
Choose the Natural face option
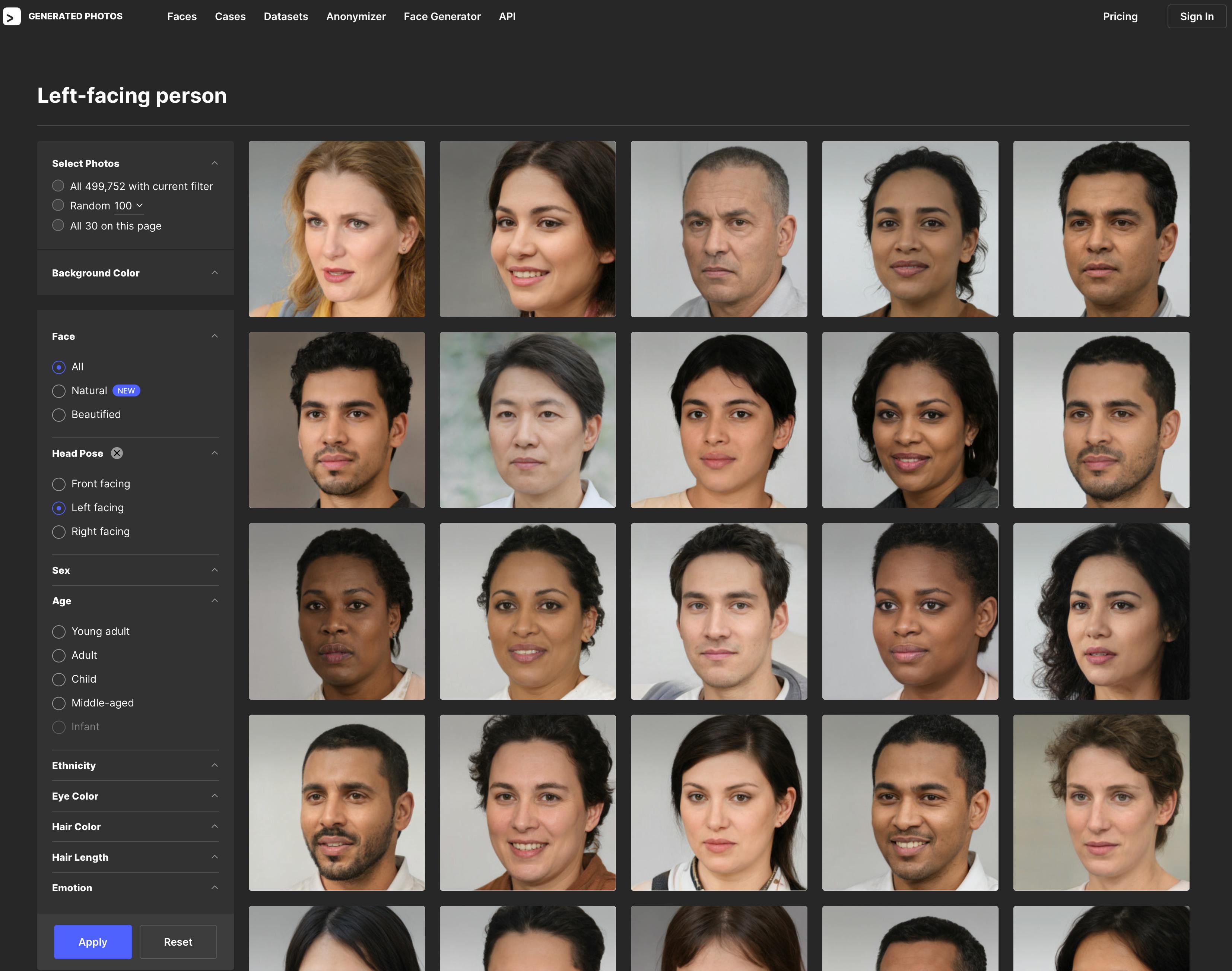pyautogui.click(x=58, y=391)
